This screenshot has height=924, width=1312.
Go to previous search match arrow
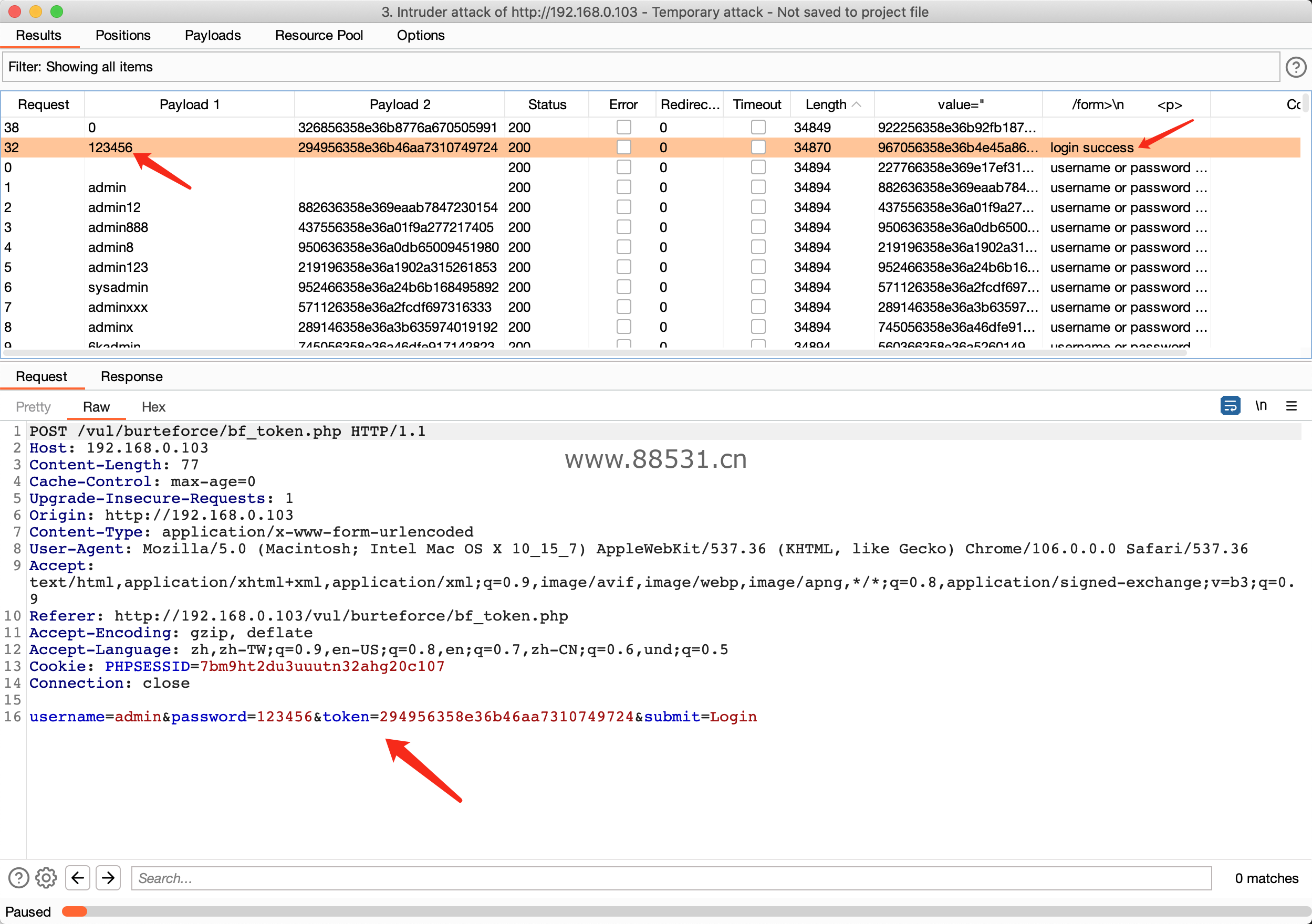coord(78,878)
